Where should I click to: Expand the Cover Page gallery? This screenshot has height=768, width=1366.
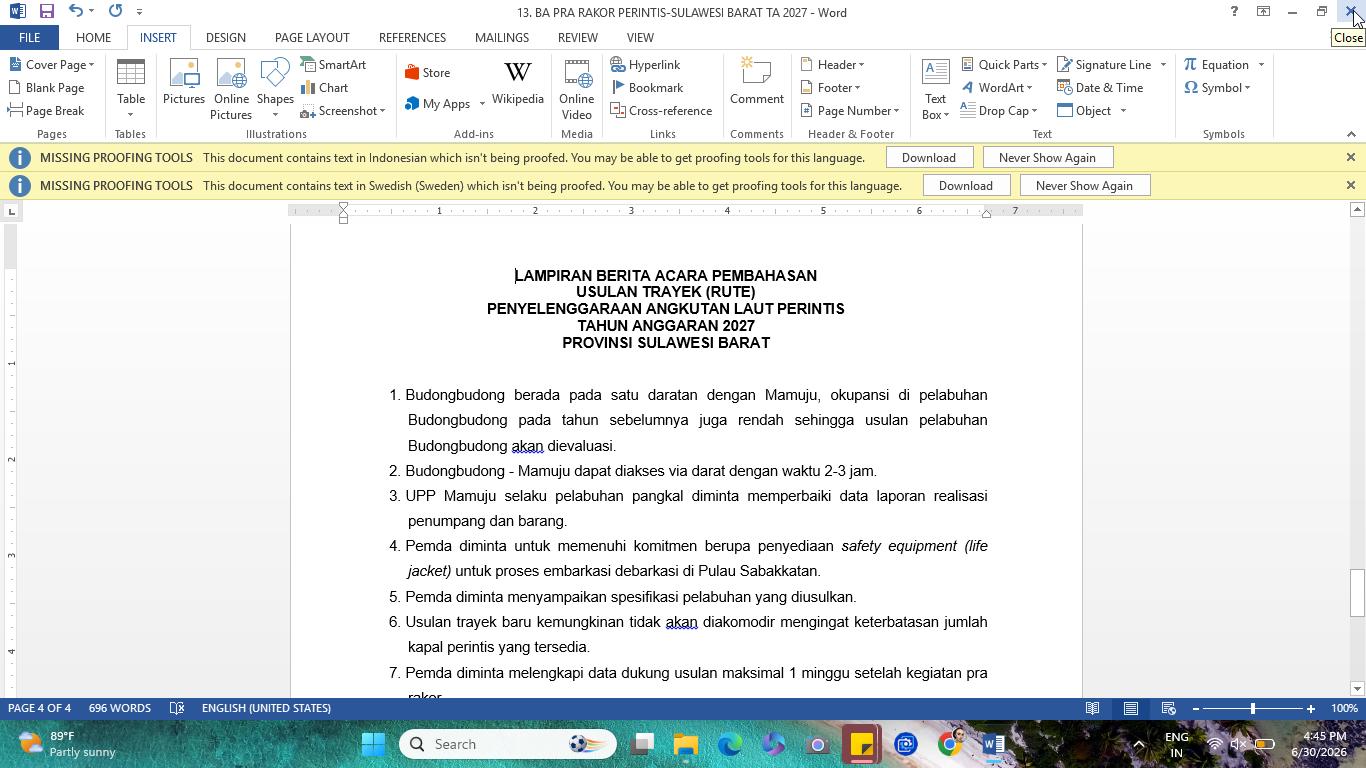[51, 64]
